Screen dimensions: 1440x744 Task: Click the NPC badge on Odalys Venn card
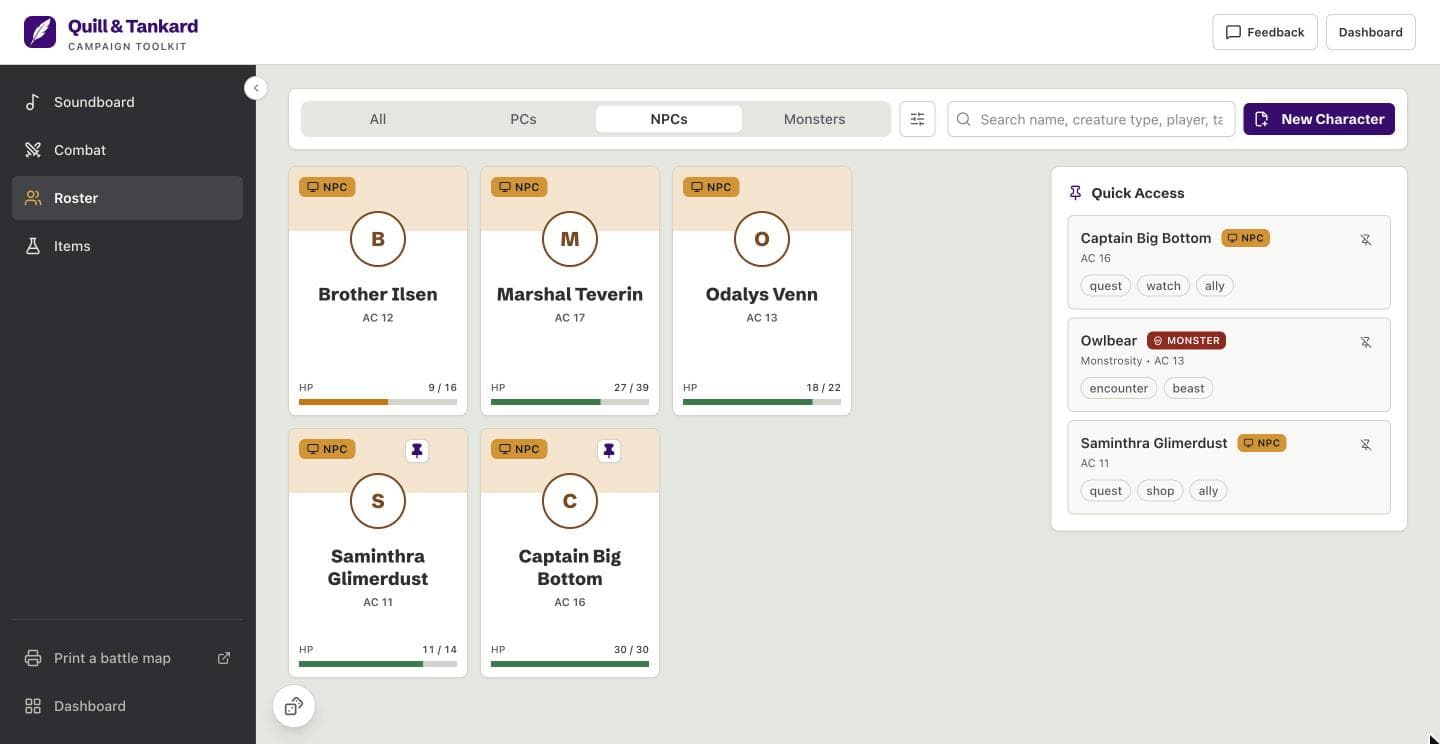711,187
